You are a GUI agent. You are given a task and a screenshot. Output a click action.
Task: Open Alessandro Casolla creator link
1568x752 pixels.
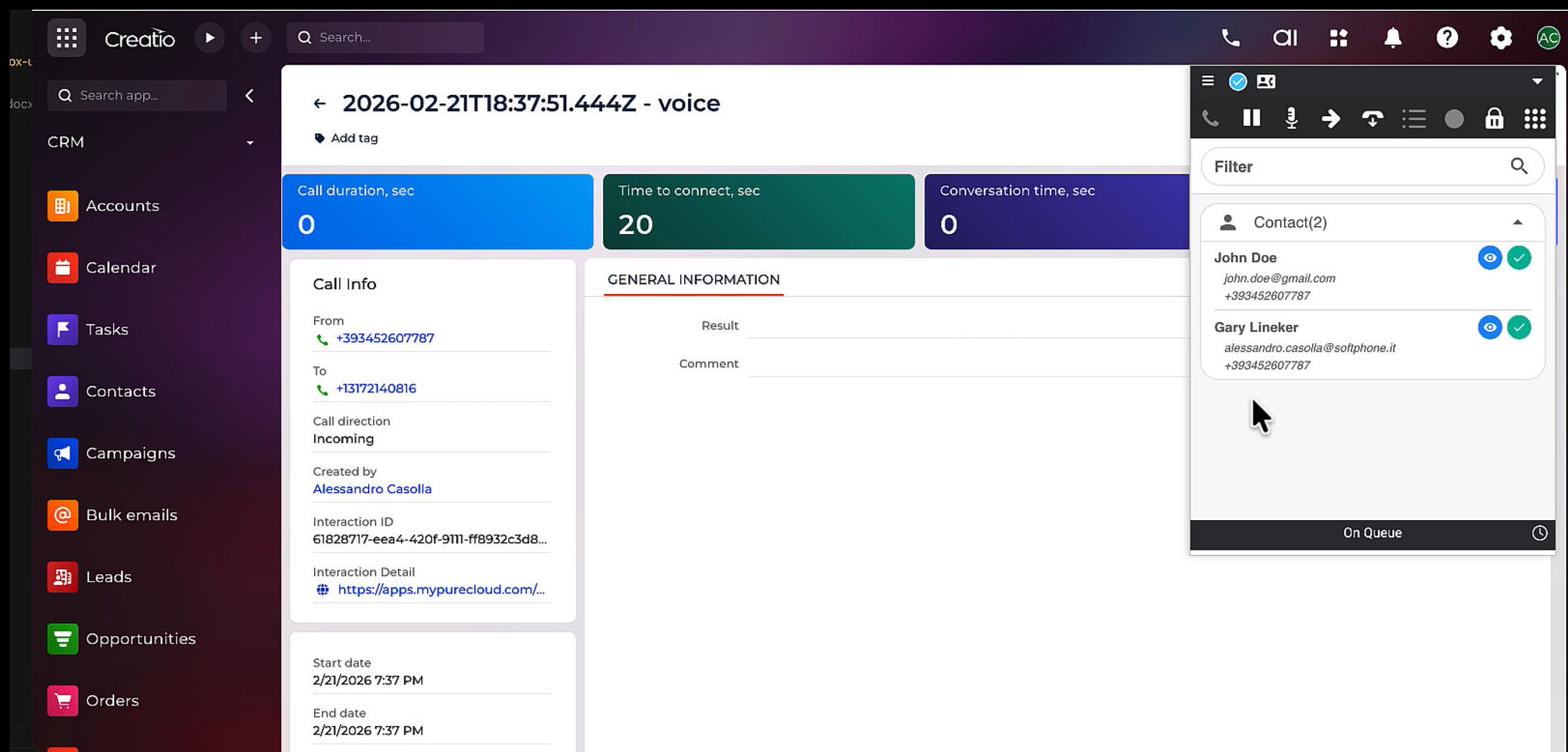click(372, 489)
